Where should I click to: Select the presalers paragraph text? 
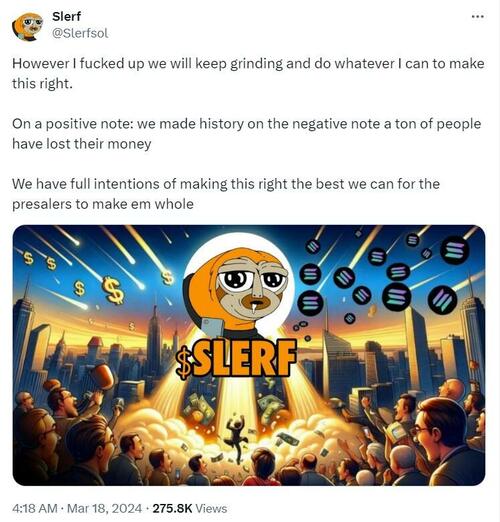point(226,194)
